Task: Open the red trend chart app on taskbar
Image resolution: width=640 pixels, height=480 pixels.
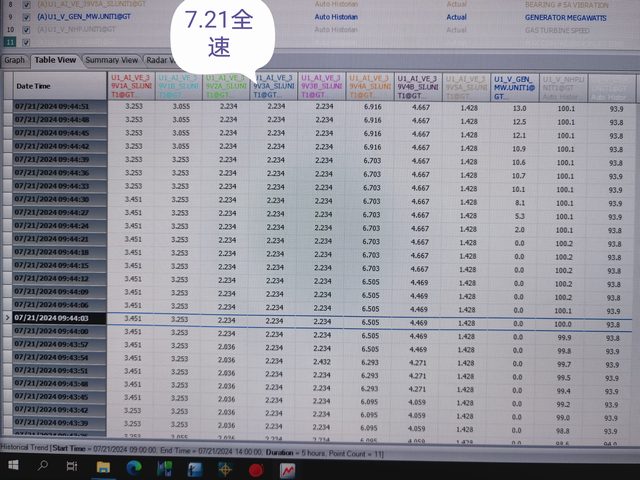Action: coord(287,471)
